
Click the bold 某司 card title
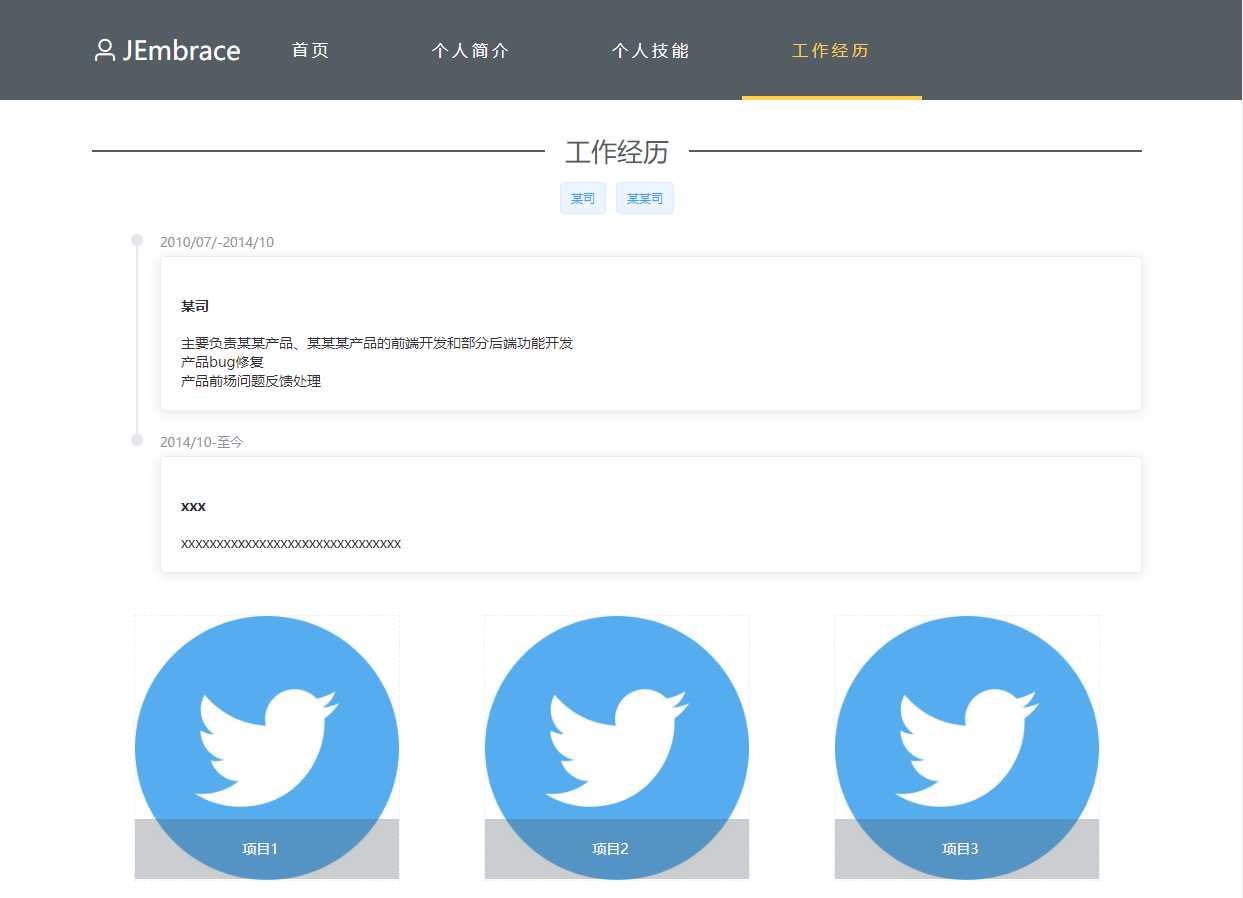point(195,306)
